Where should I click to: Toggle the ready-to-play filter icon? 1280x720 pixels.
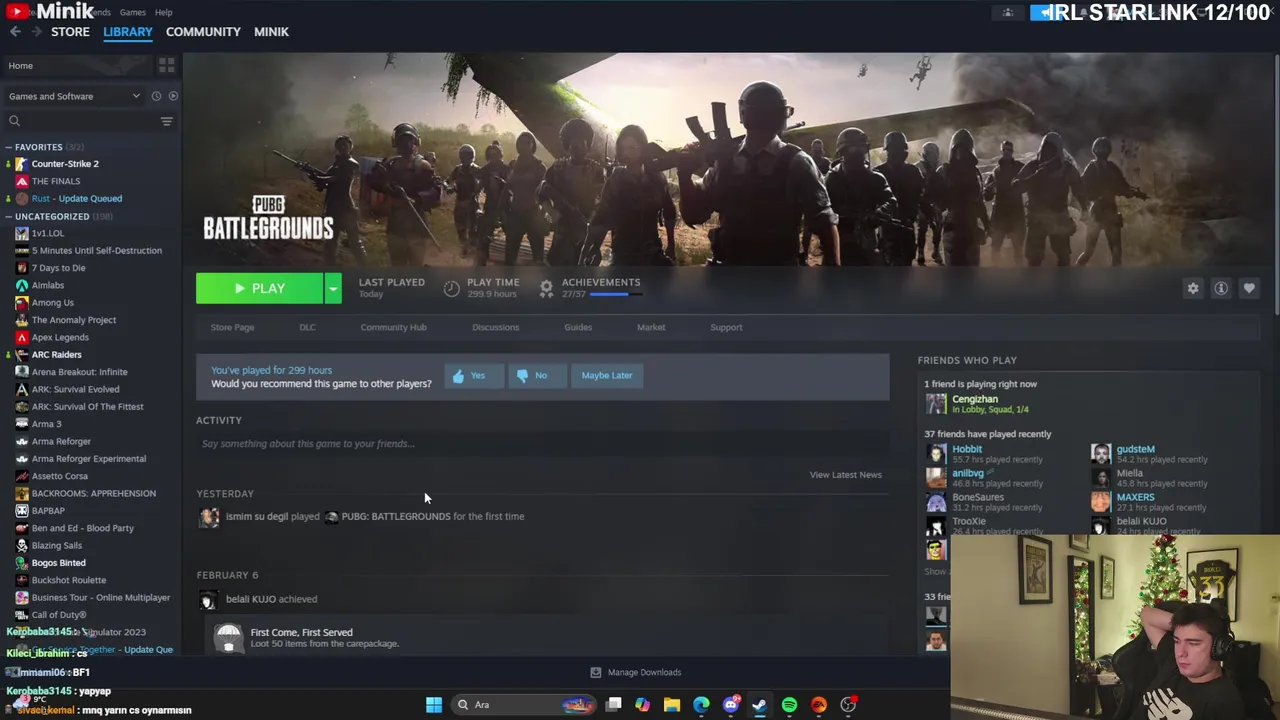tap(173, 96)
